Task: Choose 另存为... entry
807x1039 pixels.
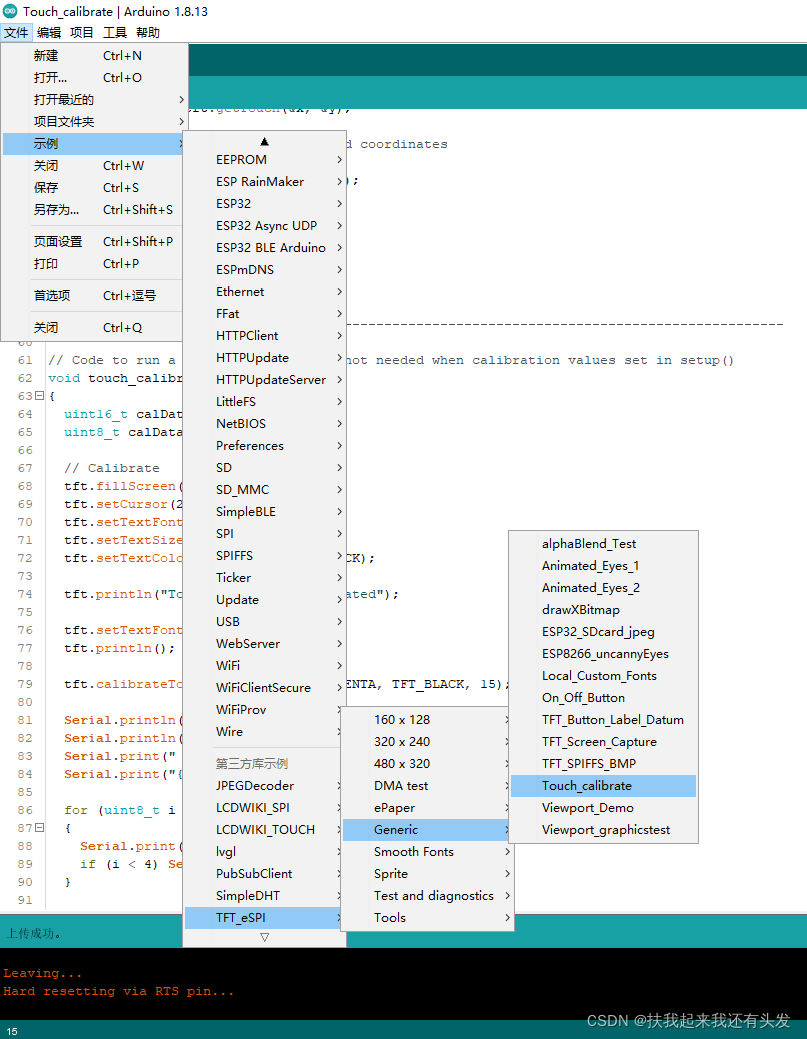Action: pyautogui.click(x=93, y=209)
